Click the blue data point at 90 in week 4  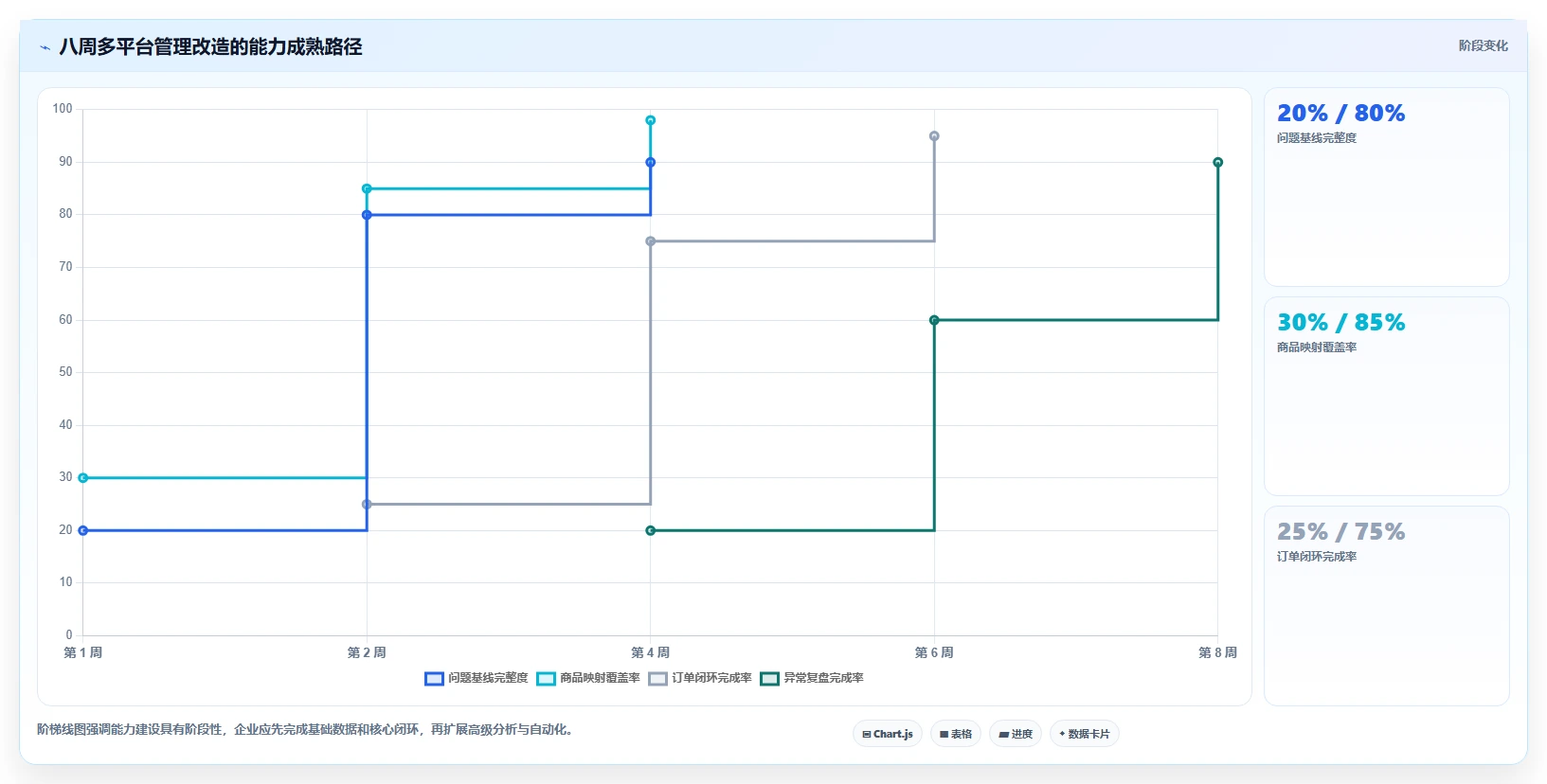click(x=651, y=163)
